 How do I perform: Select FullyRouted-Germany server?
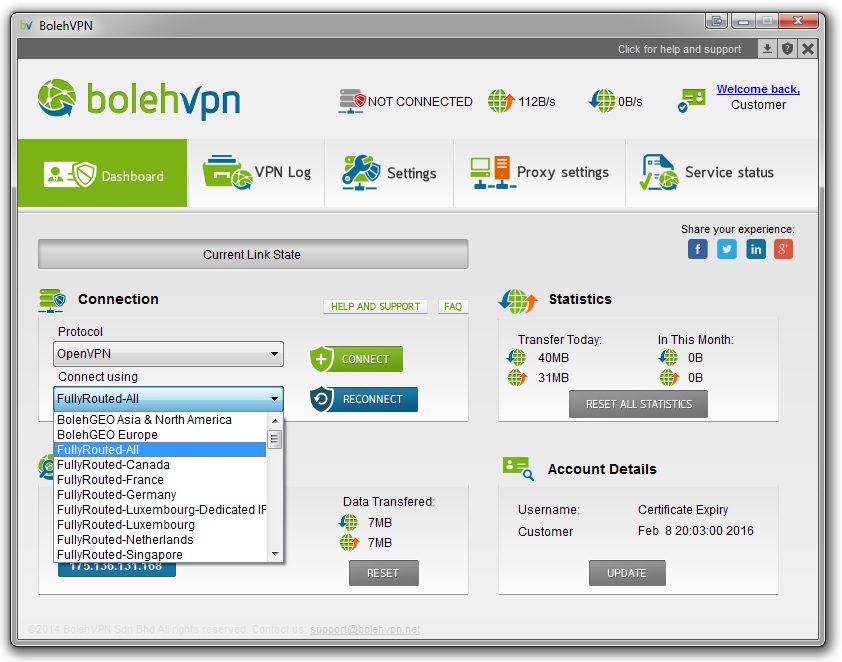(x=160, y=494)
